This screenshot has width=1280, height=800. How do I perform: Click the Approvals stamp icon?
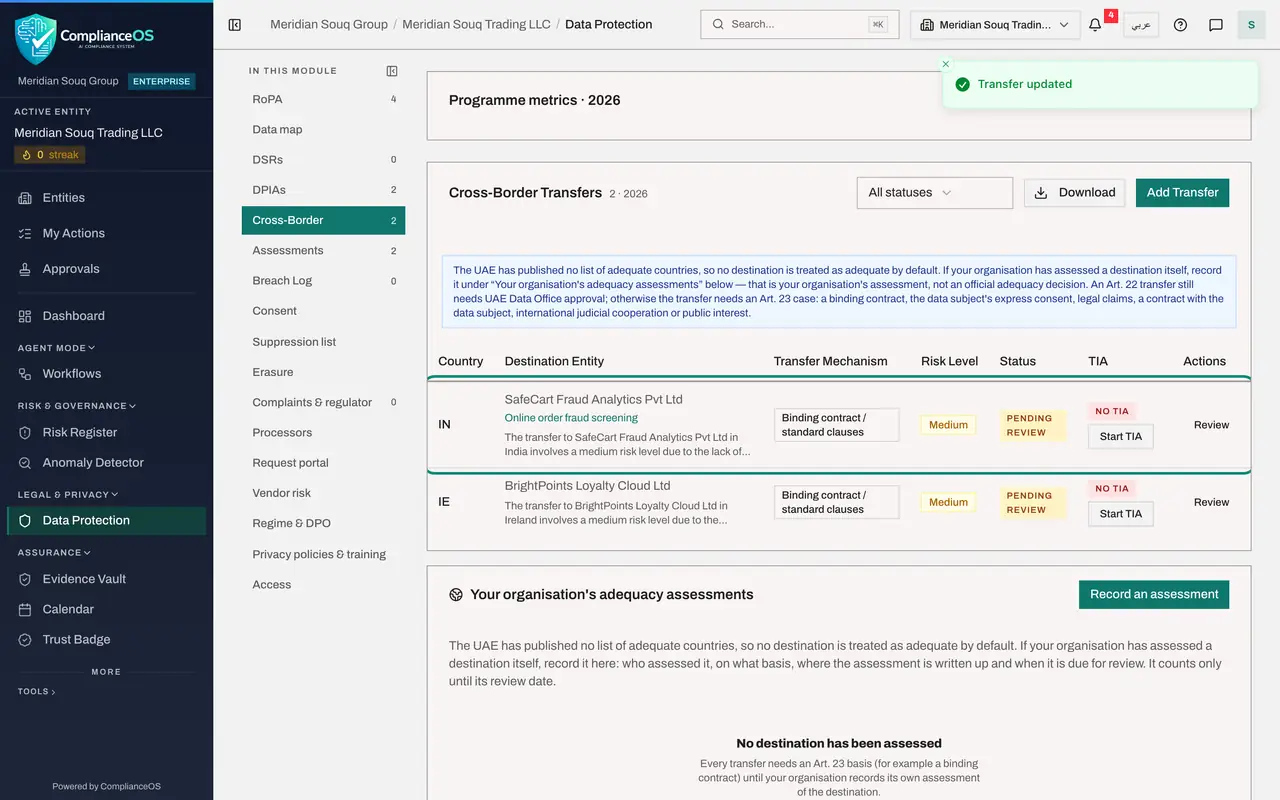coord(25,269)
